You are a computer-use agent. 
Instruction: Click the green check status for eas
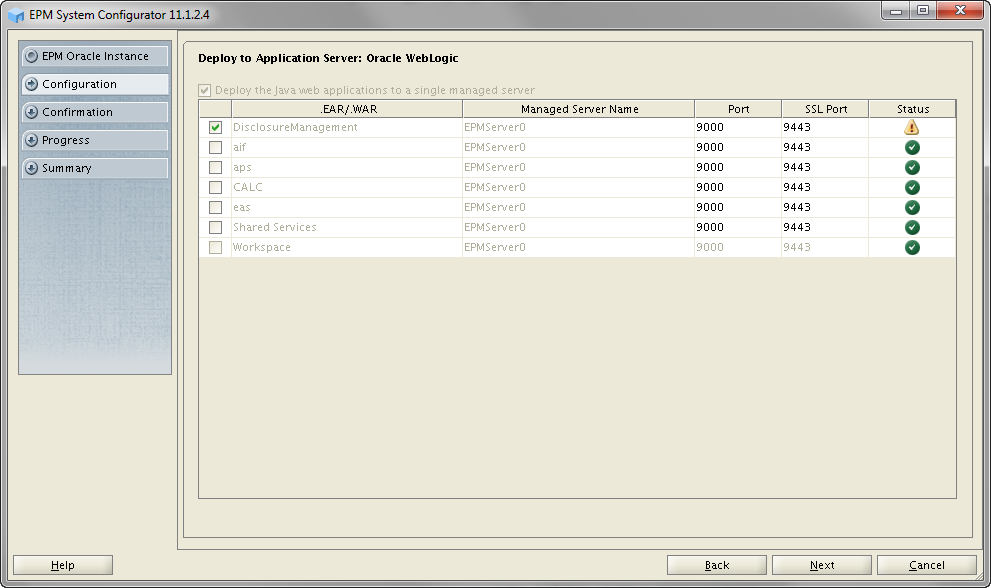[912, 207]
